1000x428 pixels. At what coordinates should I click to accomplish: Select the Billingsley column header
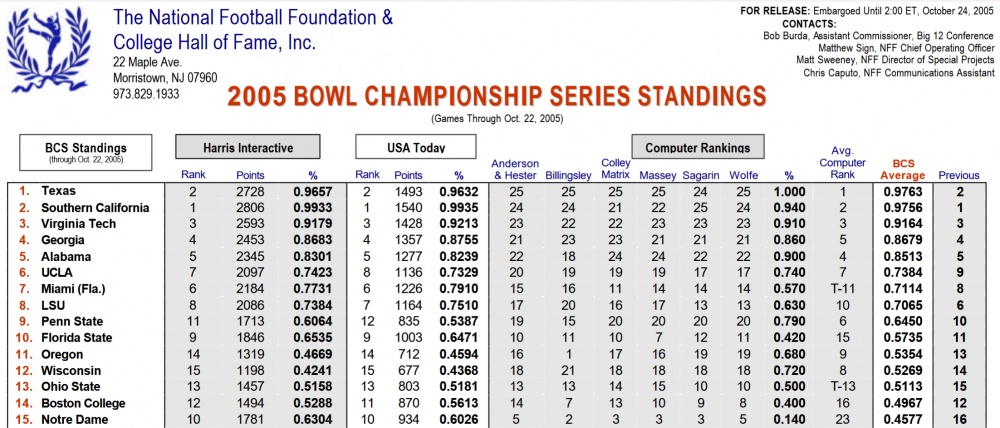[569, 175]
